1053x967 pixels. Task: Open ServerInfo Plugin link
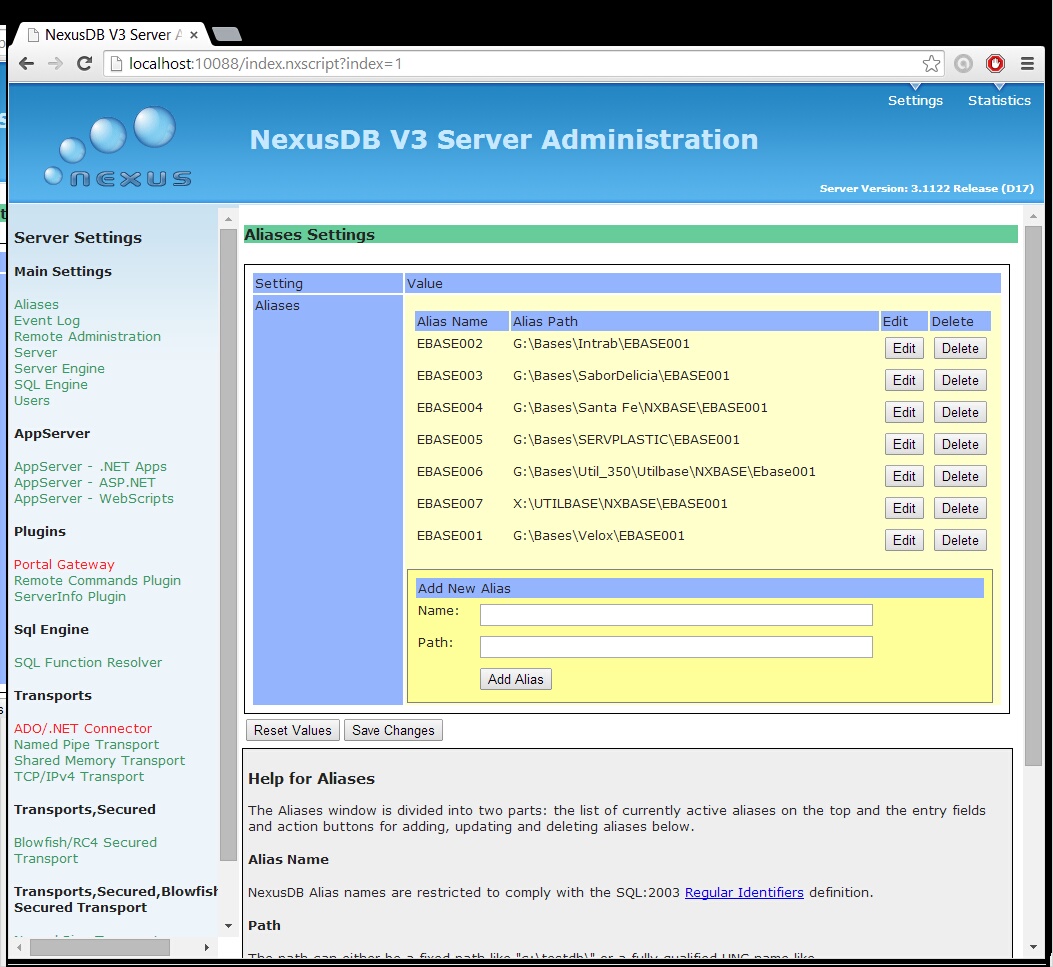click(x=70, y=597)
